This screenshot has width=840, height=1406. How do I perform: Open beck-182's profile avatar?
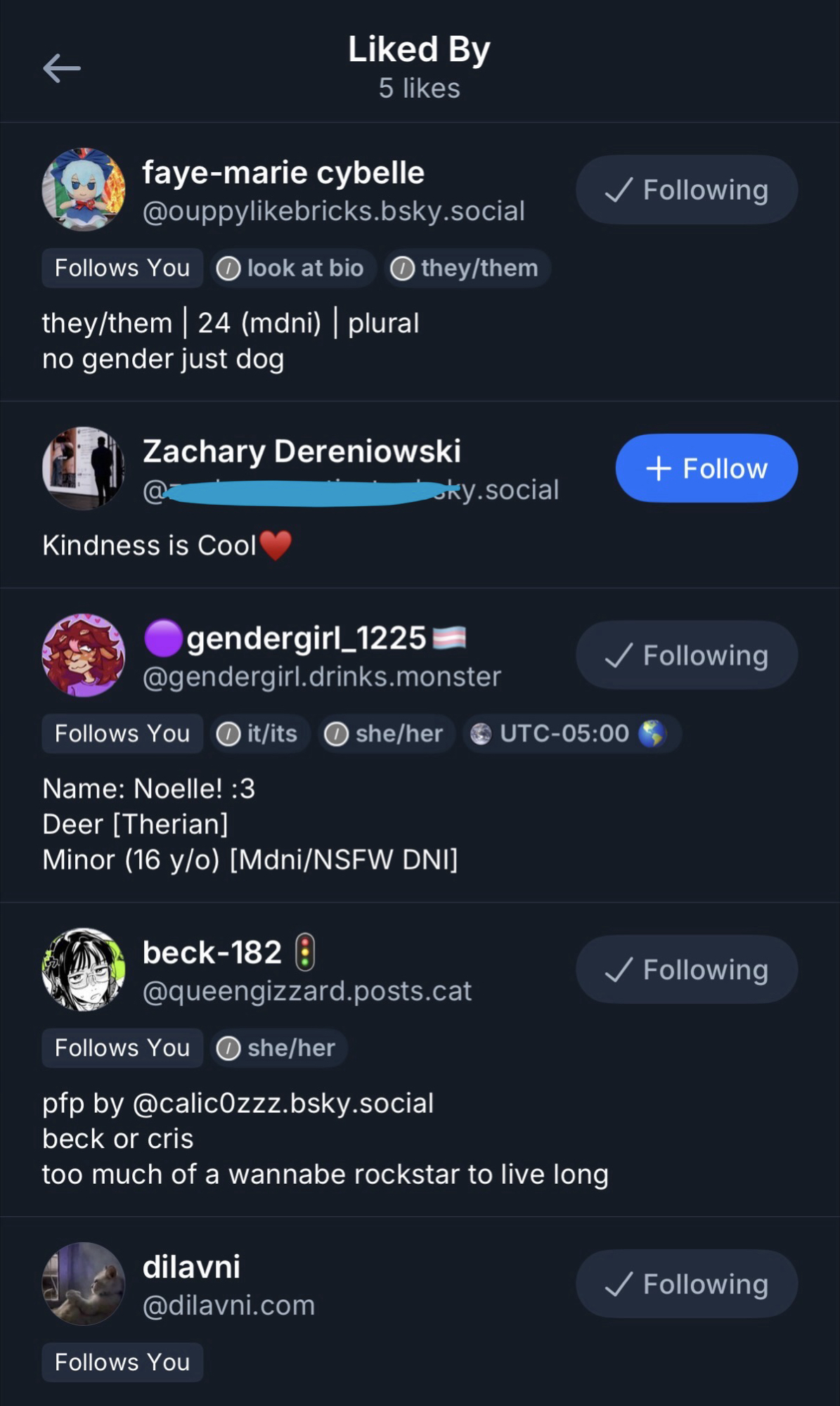[84, 969]
